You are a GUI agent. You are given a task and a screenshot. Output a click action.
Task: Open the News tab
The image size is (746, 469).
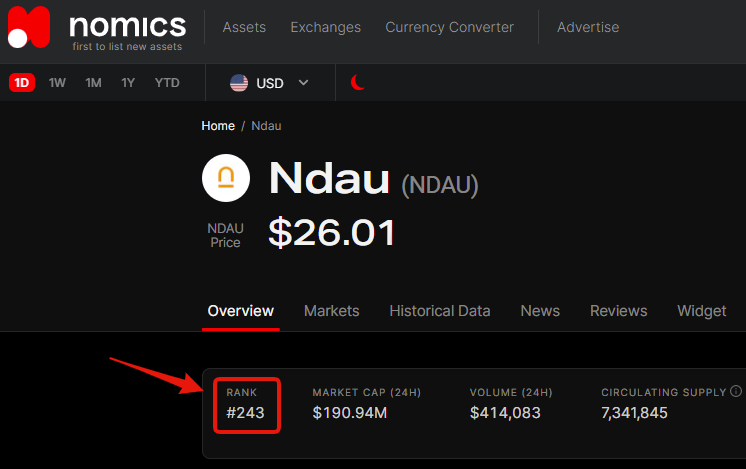tap(540, 311)
